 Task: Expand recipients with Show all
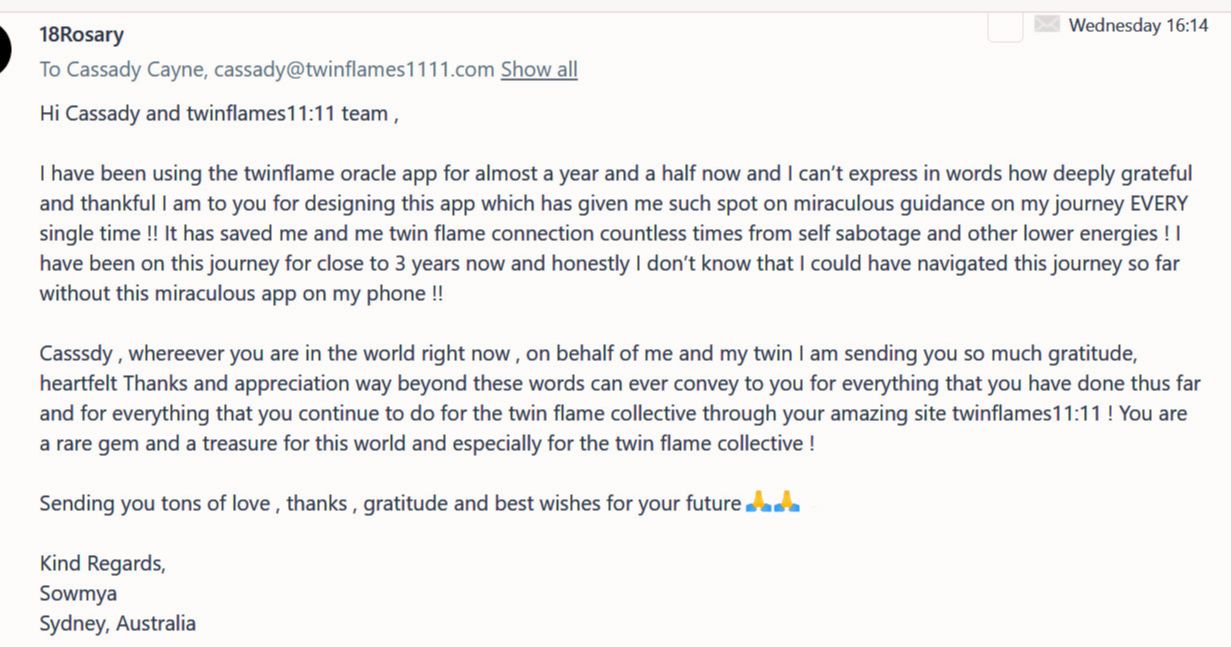coord(539,69)
